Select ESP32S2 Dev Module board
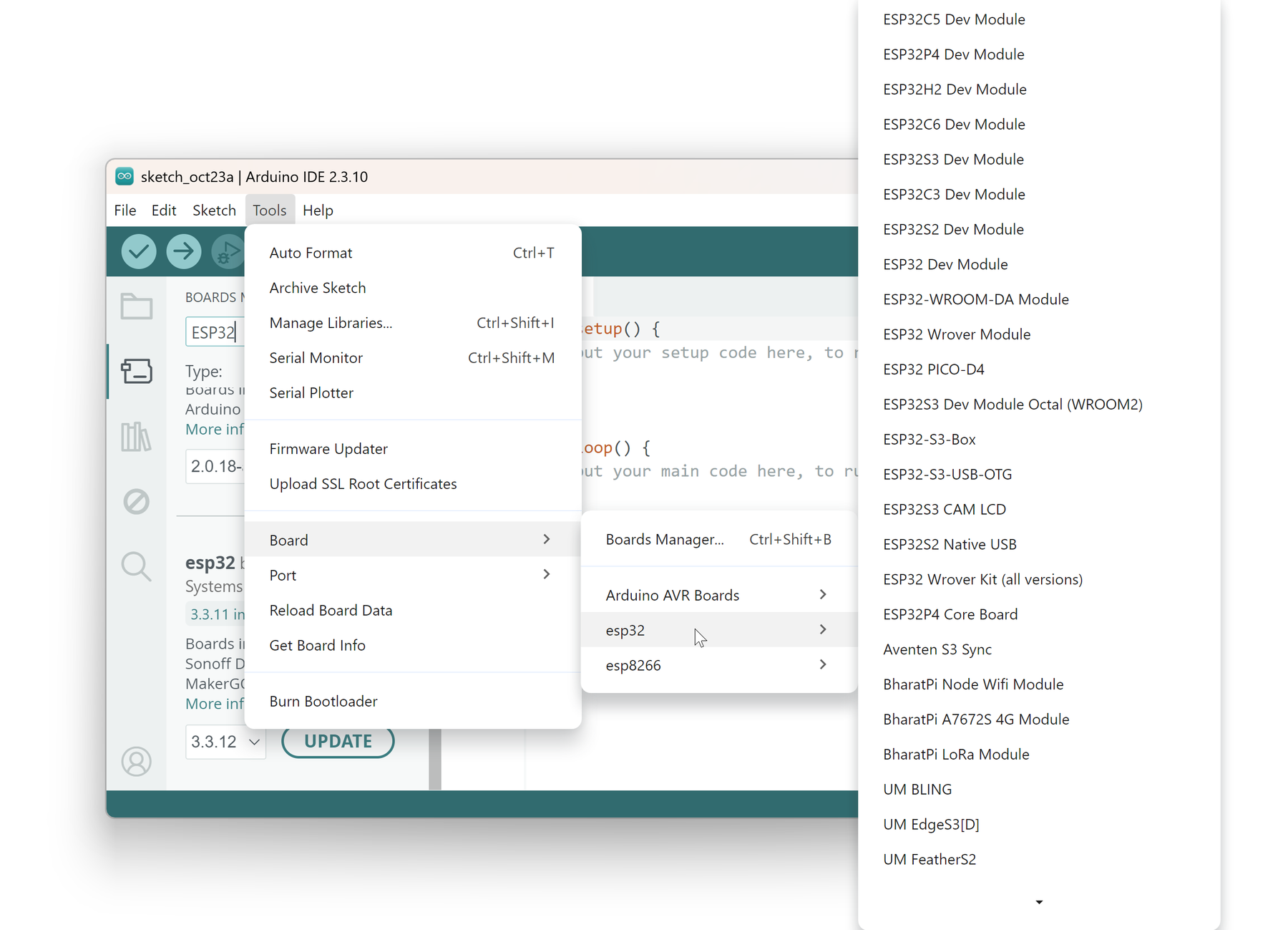 (x=1039, y=230)
